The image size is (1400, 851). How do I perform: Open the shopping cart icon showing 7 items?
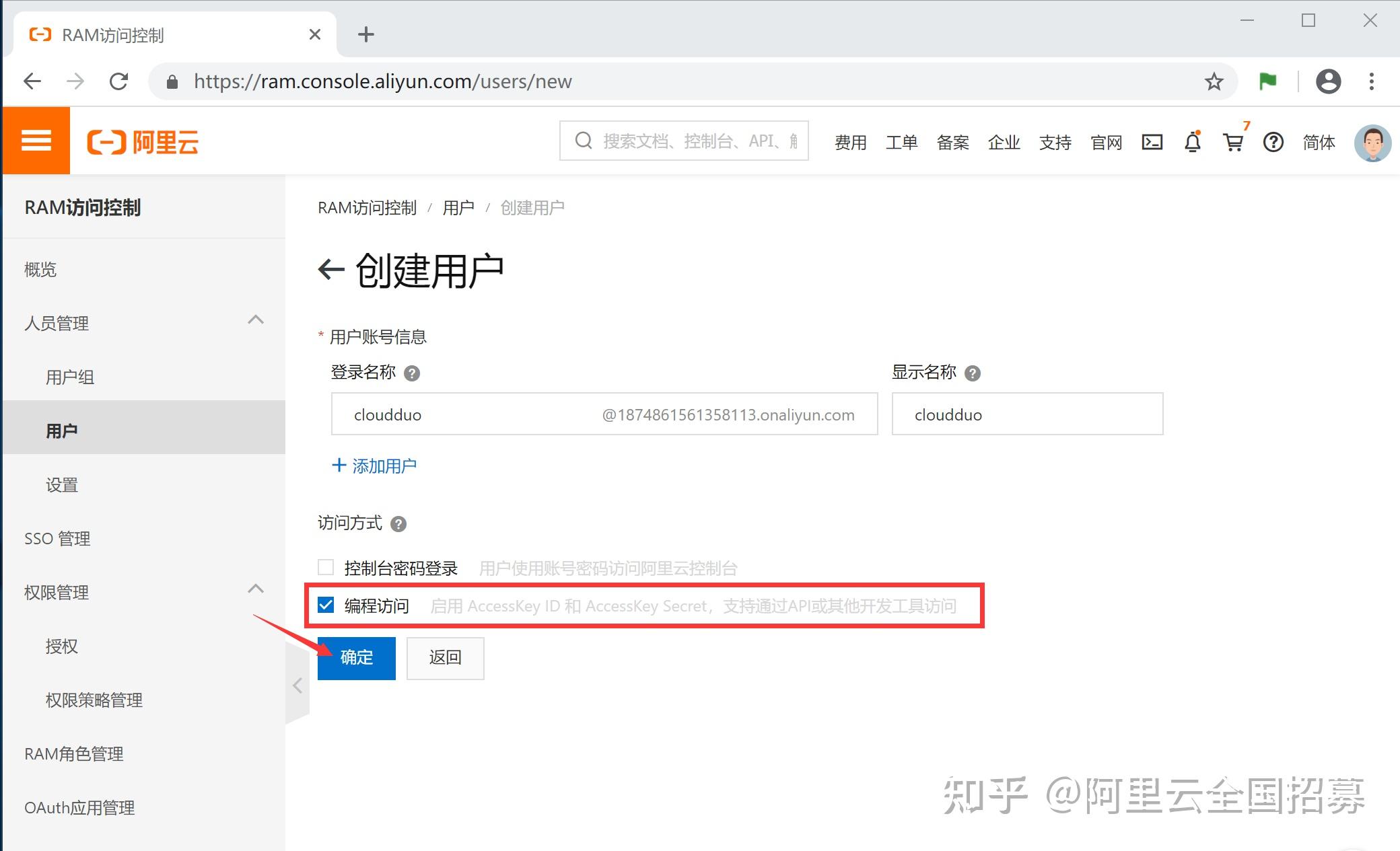[x=1233, y=143]
